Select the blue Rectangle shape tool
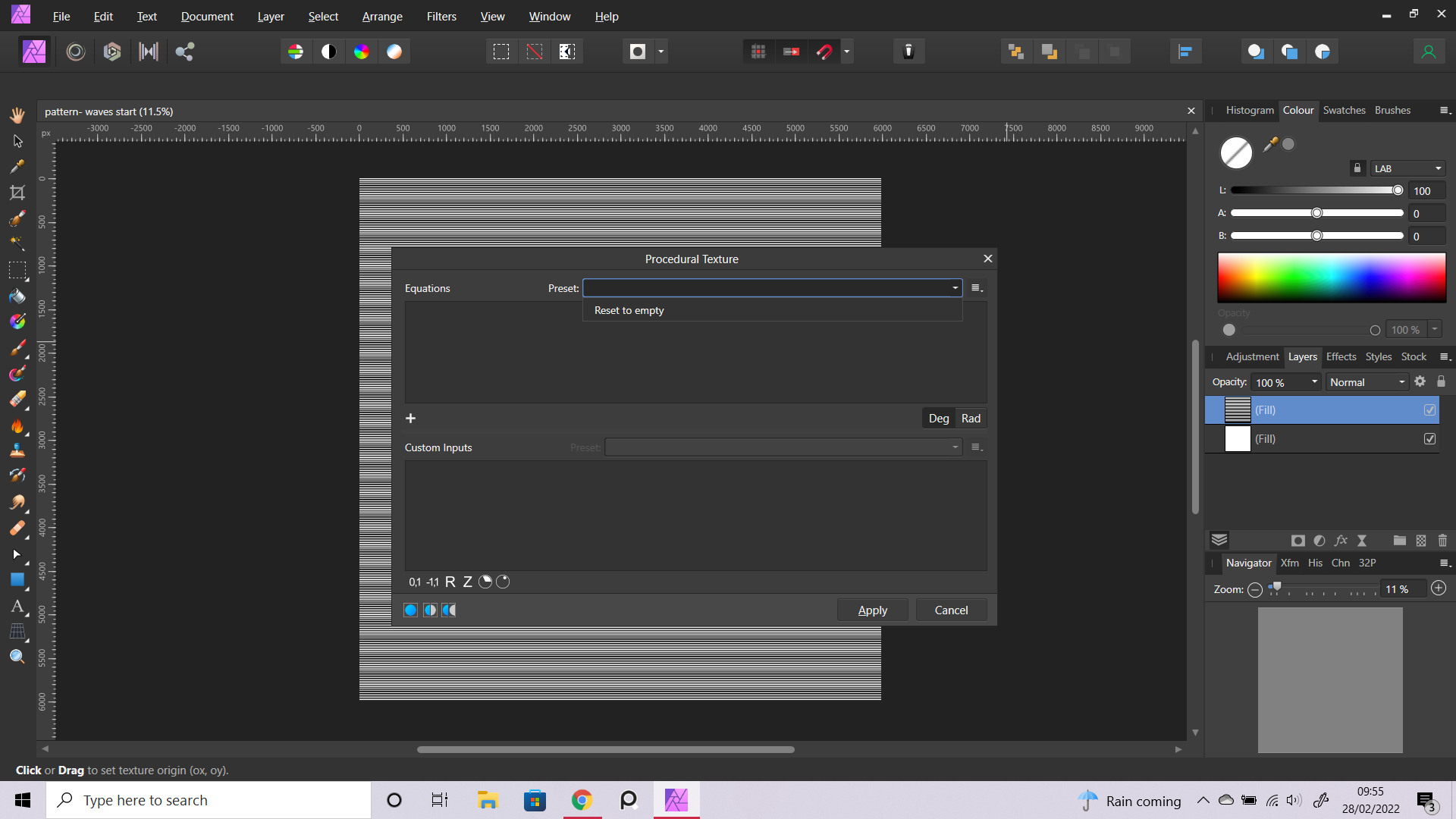1456x819 pixels. coord(17,580)
